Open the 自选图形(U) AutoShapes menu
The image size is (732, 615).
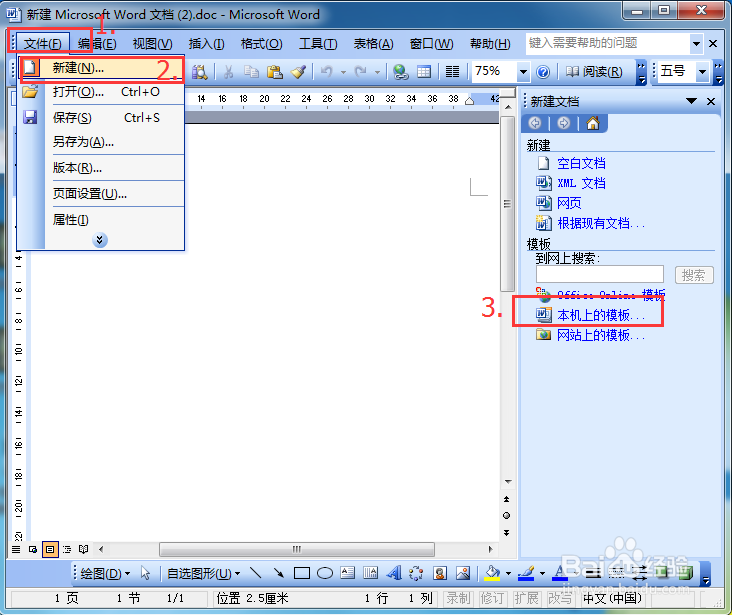[204, 573]
